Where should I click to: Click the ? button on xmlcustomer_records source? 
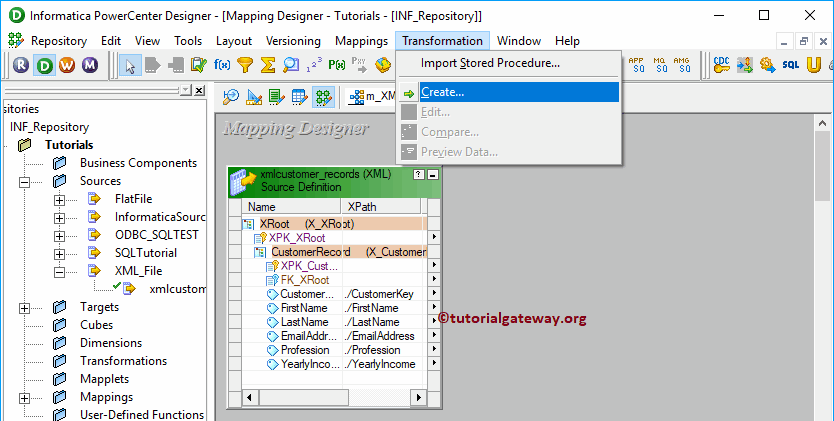[x=419, y=174]
